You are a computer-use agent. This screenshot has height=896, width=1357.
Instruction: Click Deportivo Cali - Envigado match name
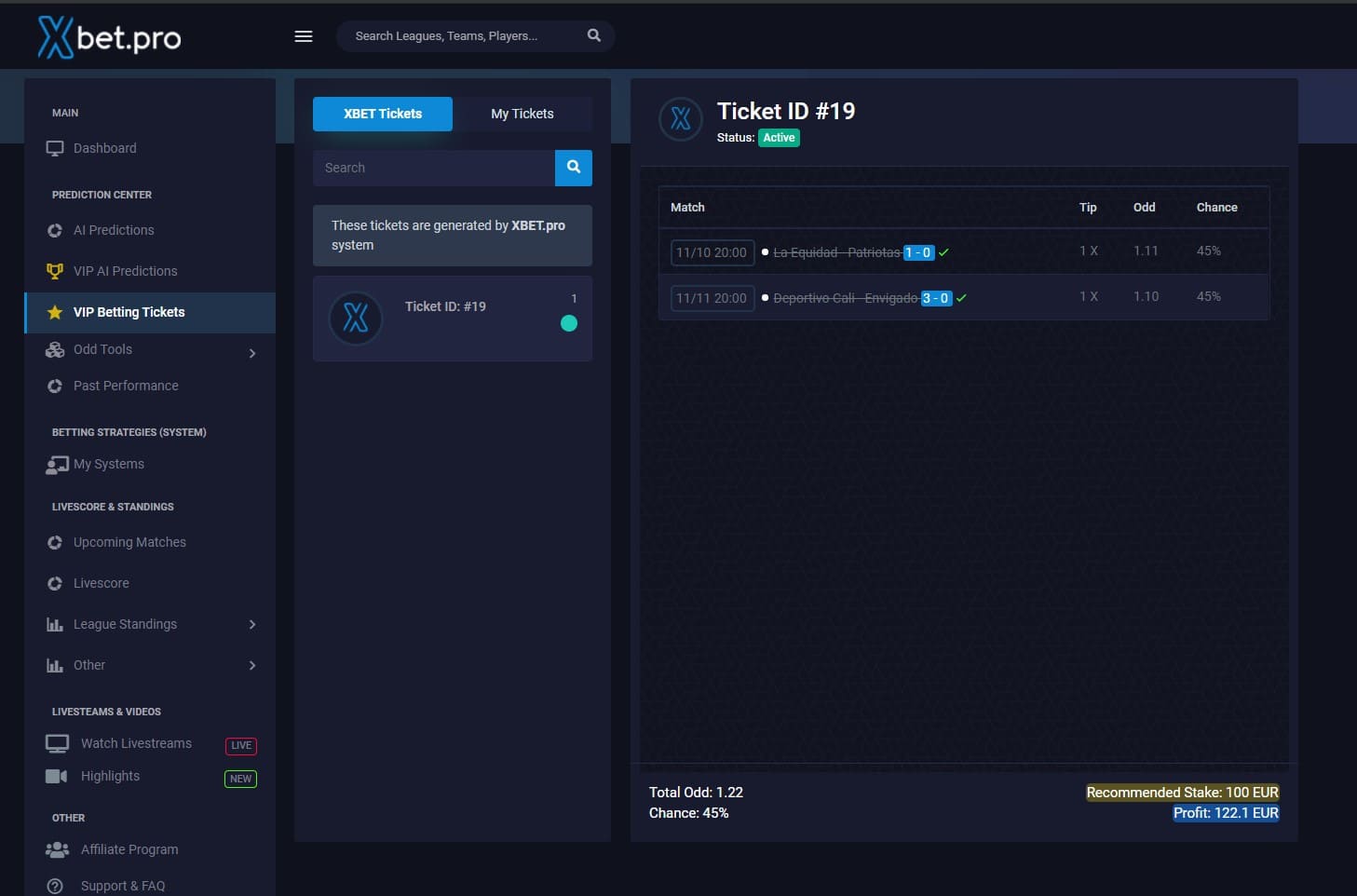point(846,298)
